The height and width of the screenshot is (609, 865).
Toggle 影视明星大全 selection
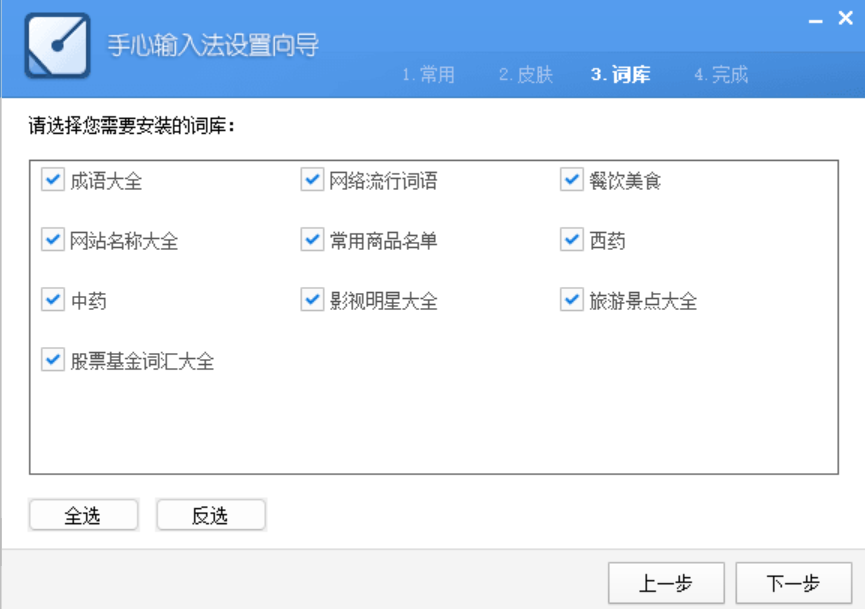coord(310,299)
